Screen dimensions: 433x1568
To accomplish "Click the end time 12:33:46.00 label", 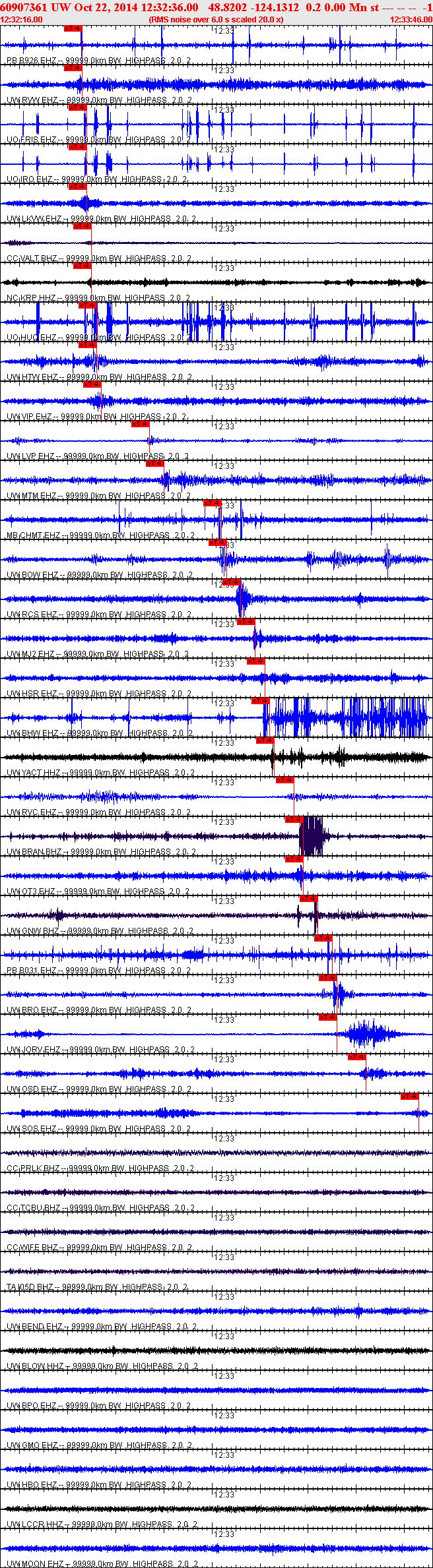I will coord(411,20).
